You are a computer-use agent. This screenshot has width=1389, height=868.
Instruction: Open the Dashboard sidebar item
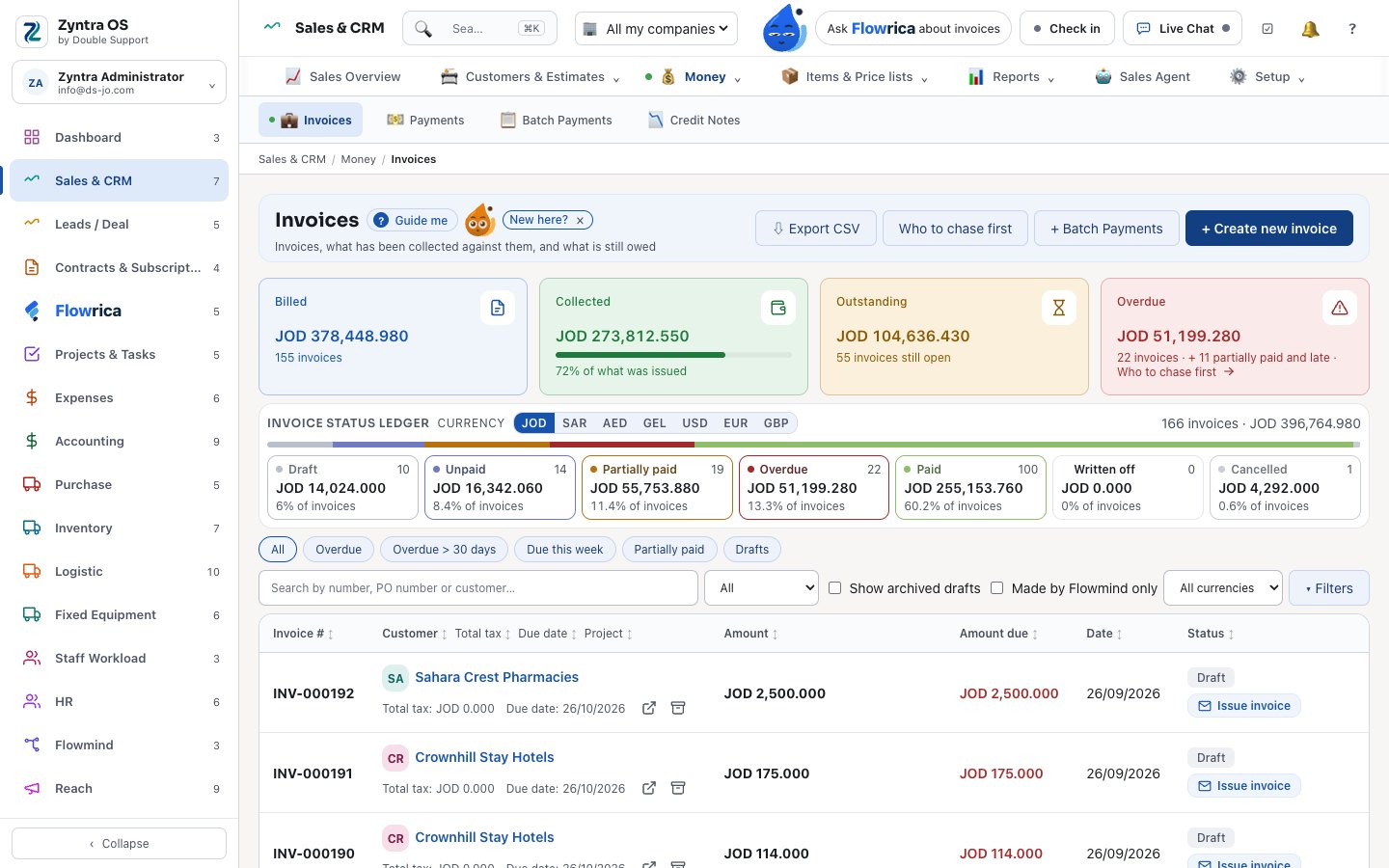coord(120,137)
